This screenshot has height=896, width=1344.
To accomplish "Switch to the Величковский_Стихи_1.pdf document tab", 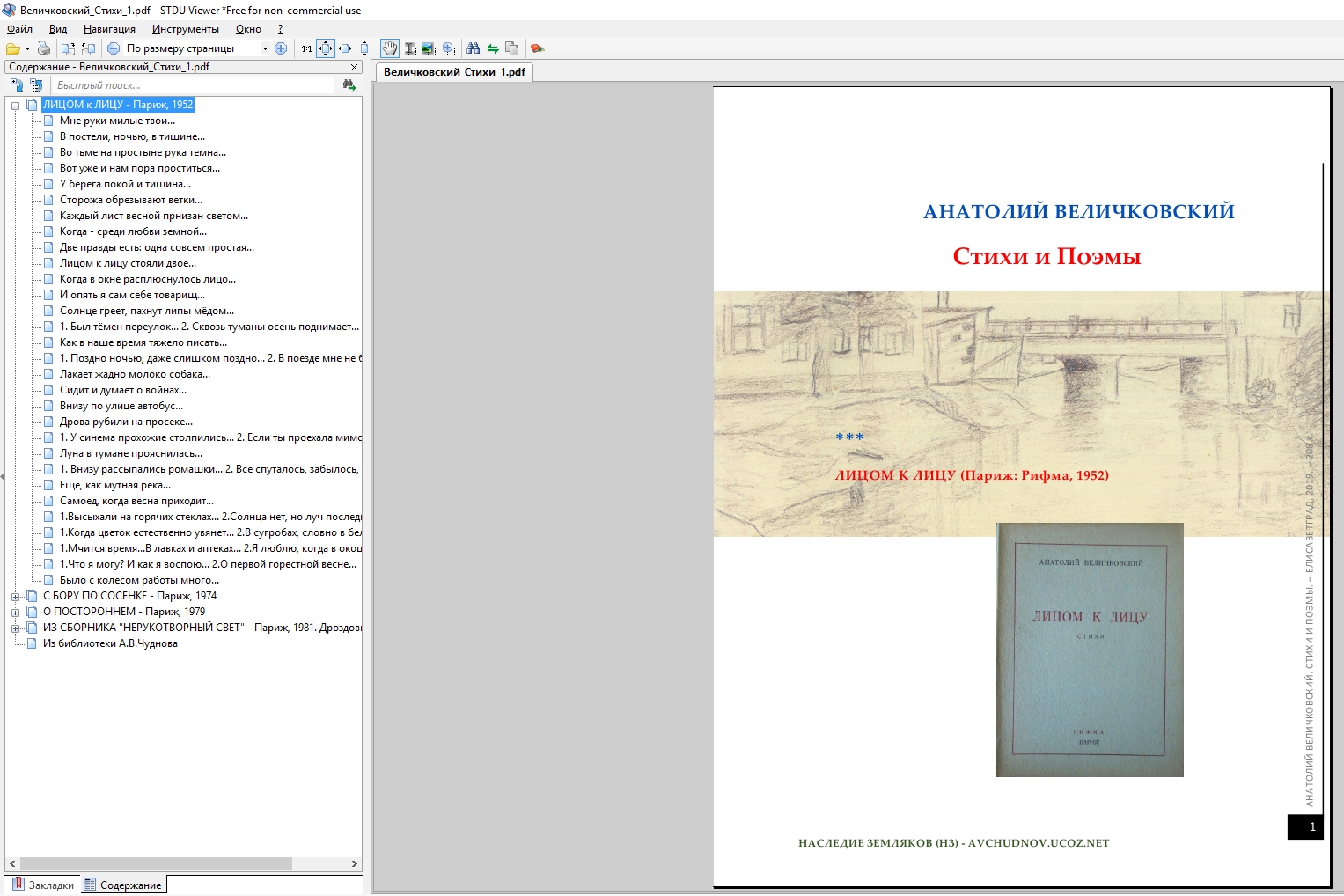I will tap(454, 72).
